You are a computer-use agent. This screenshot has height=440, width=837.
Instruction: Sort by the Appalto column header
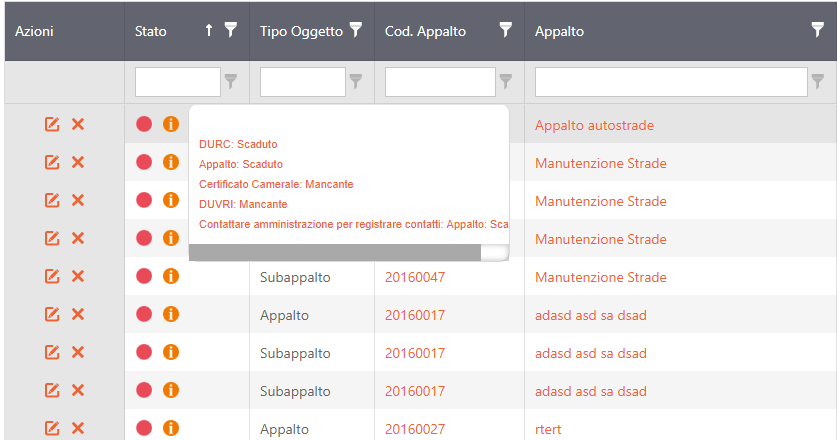[x=559, y=32]
